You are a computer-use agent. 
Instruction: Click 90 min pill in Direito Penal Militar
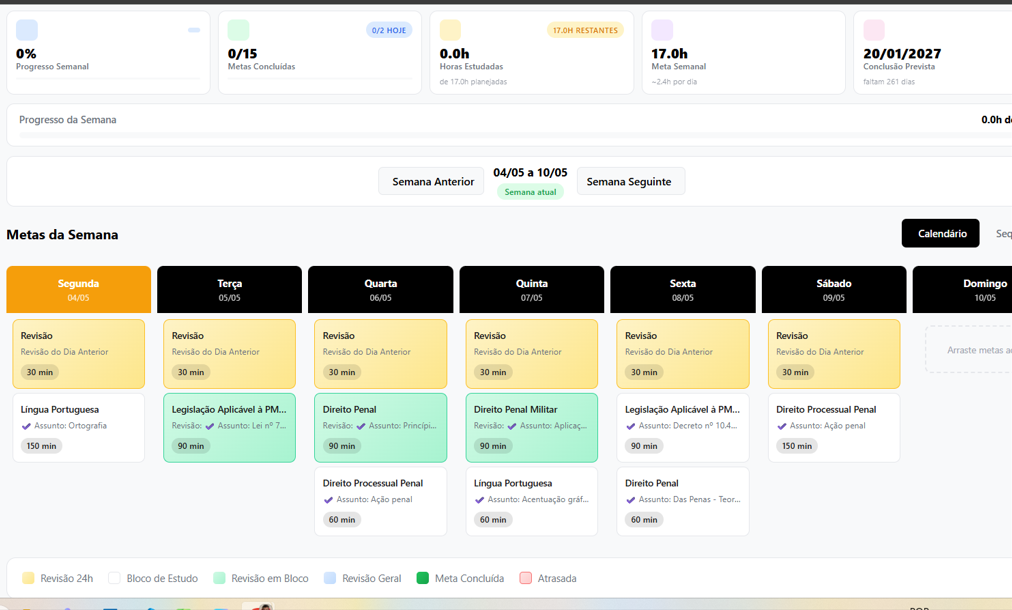493,446
